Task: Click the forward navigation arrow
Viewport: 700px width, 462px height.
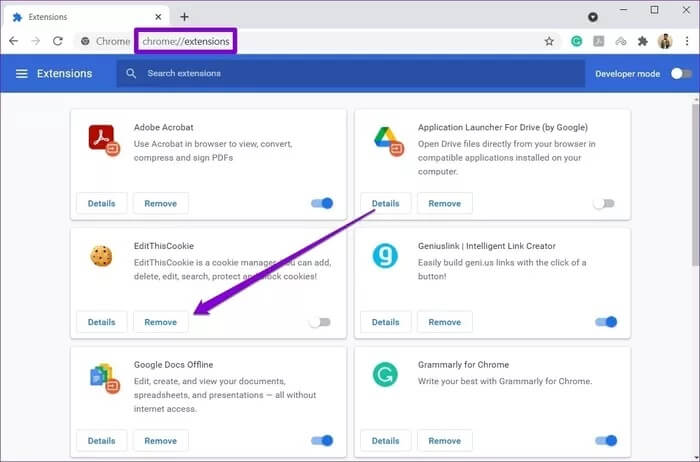Action: [36, 41]
